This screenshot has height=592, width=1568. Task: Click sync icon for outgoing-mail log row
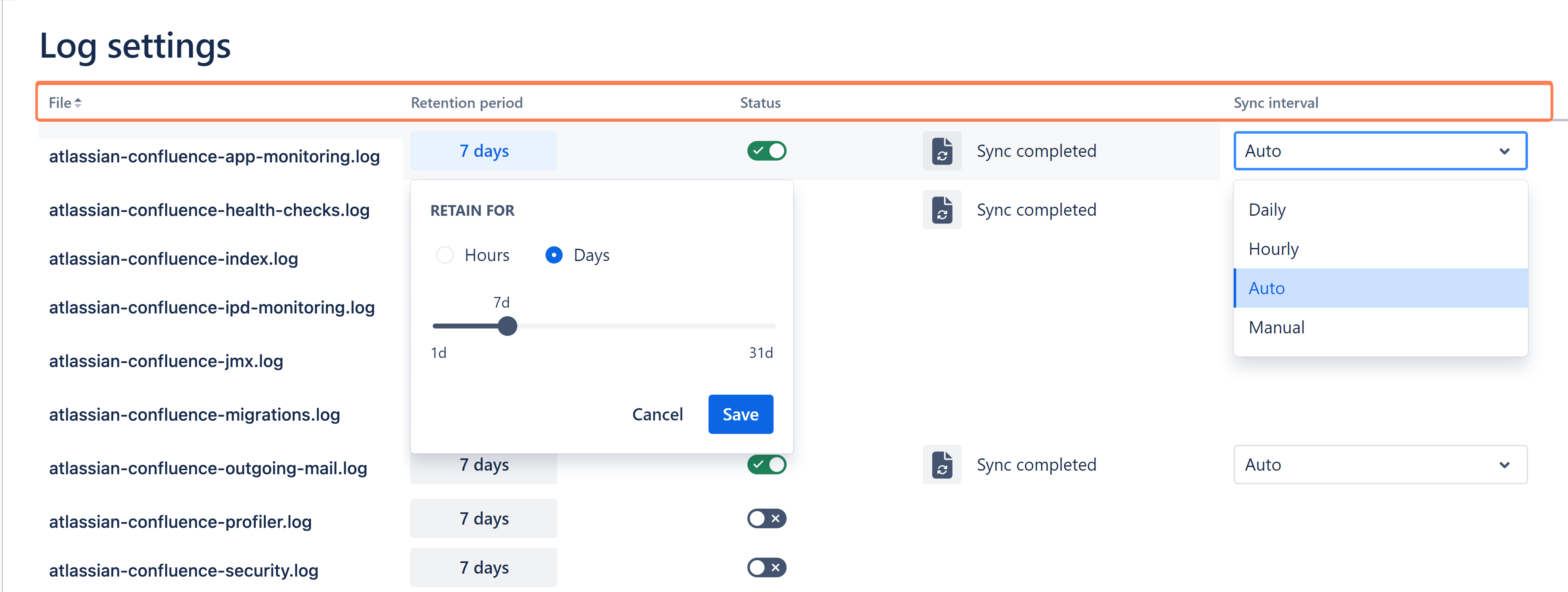pyautogui.click(x=942, y=465)
